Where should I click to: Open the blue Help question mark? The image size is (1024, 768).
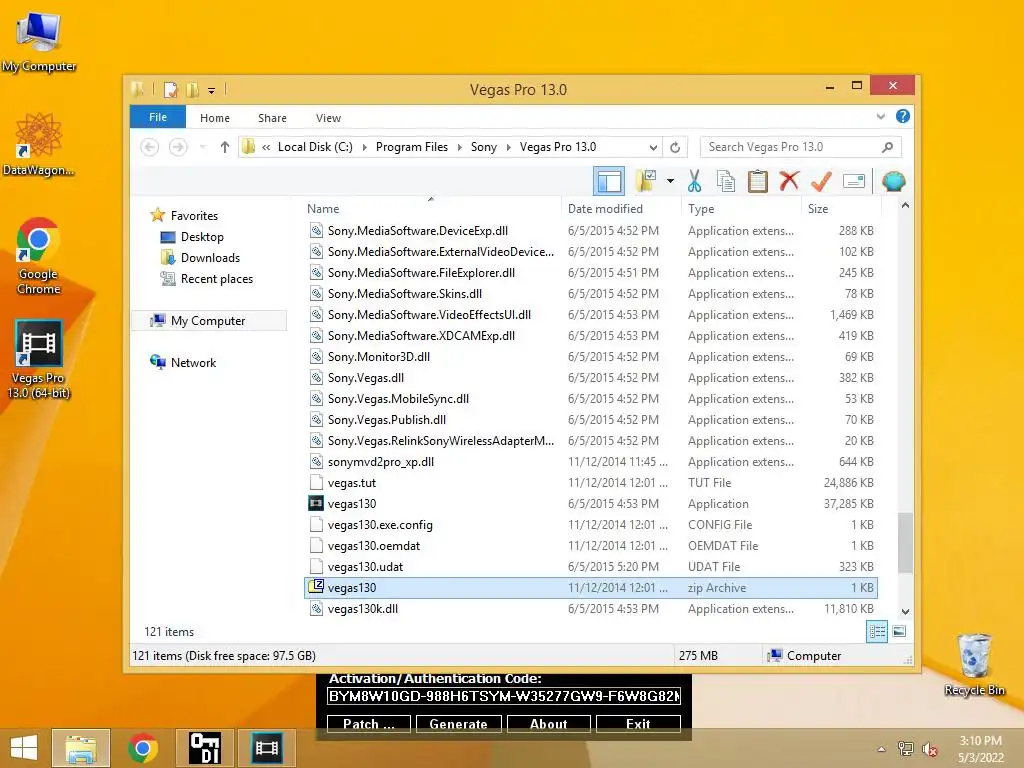(903, 116)
